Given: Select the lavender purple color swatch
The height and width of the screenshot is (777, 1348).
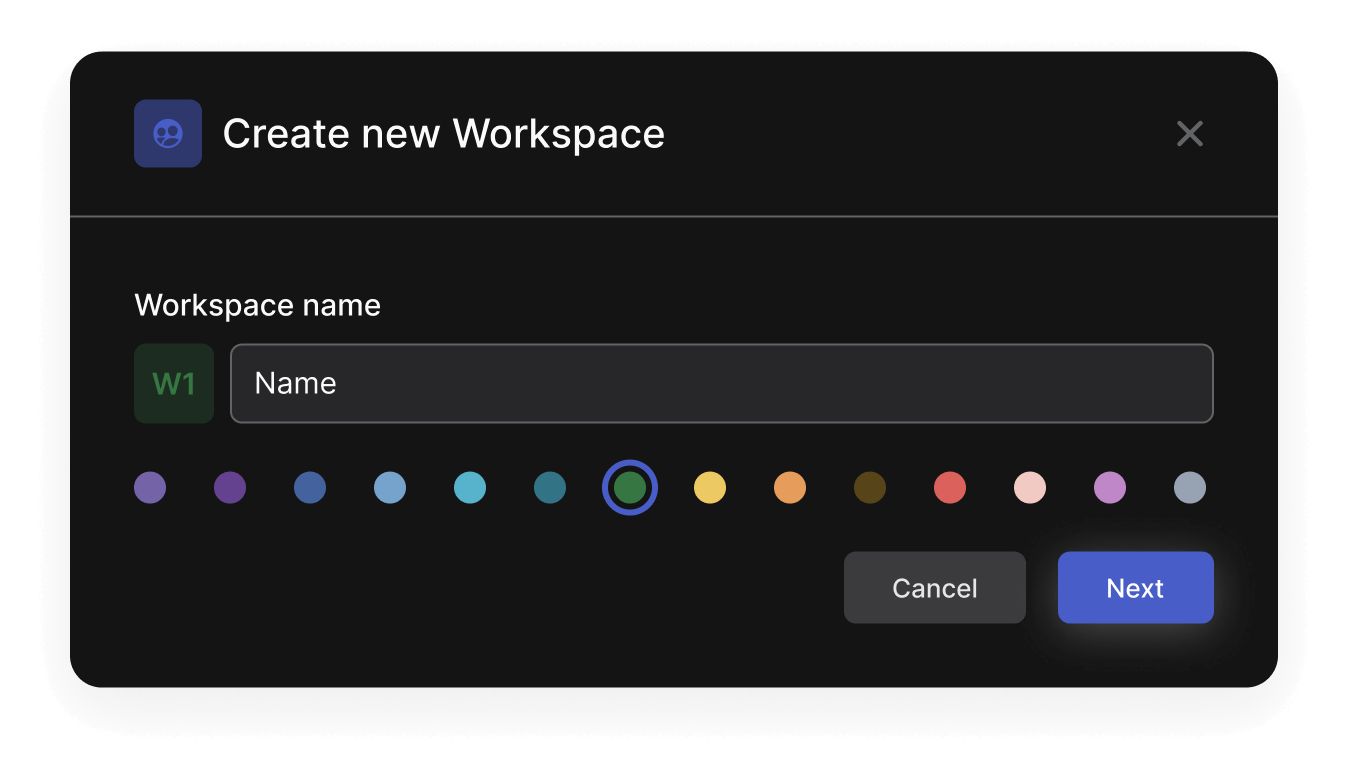Looking at the screenshot, I should (150, 488).
